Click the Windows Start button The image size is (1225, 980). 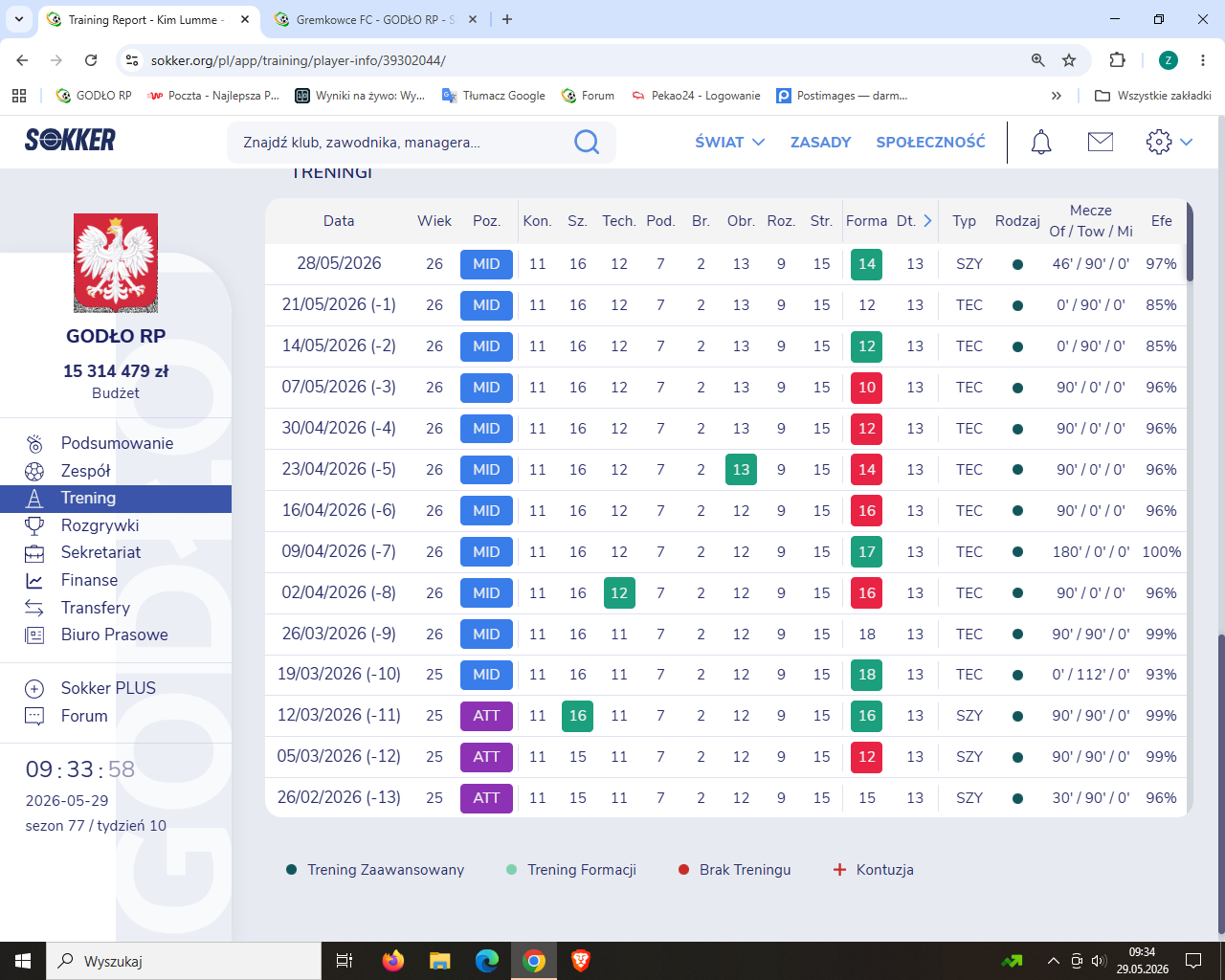click(23, 961)
